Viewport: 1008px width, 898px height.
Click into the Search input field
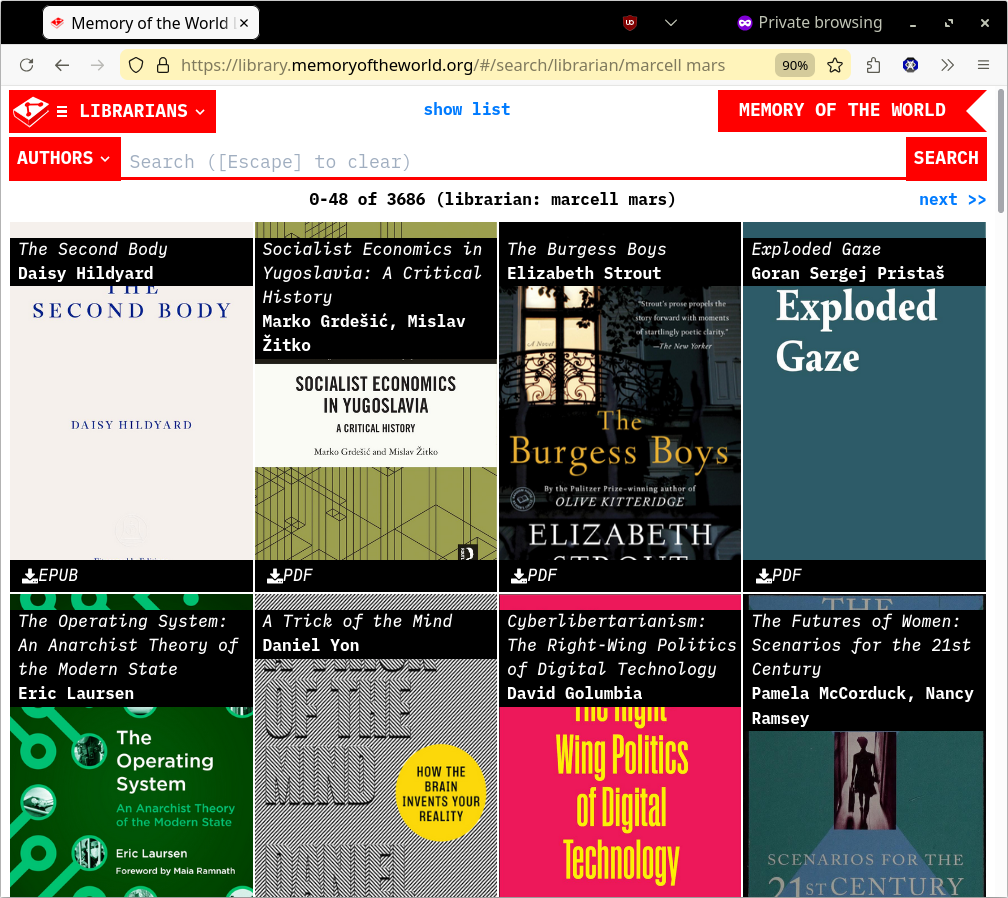click(x=512, y=161)
